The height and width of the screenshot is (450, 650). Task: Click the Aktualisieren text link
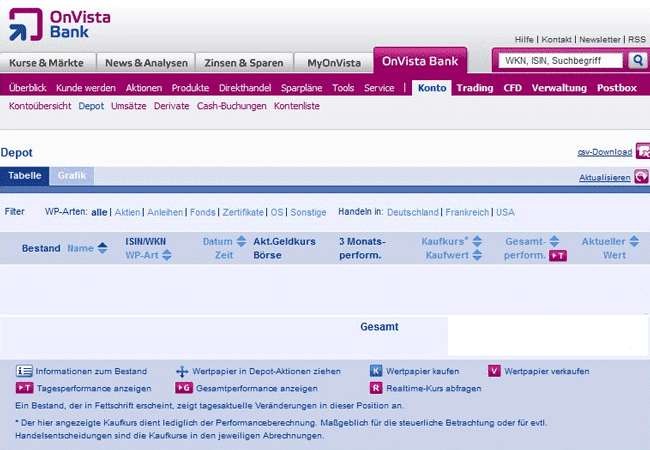tap(605, 177)
